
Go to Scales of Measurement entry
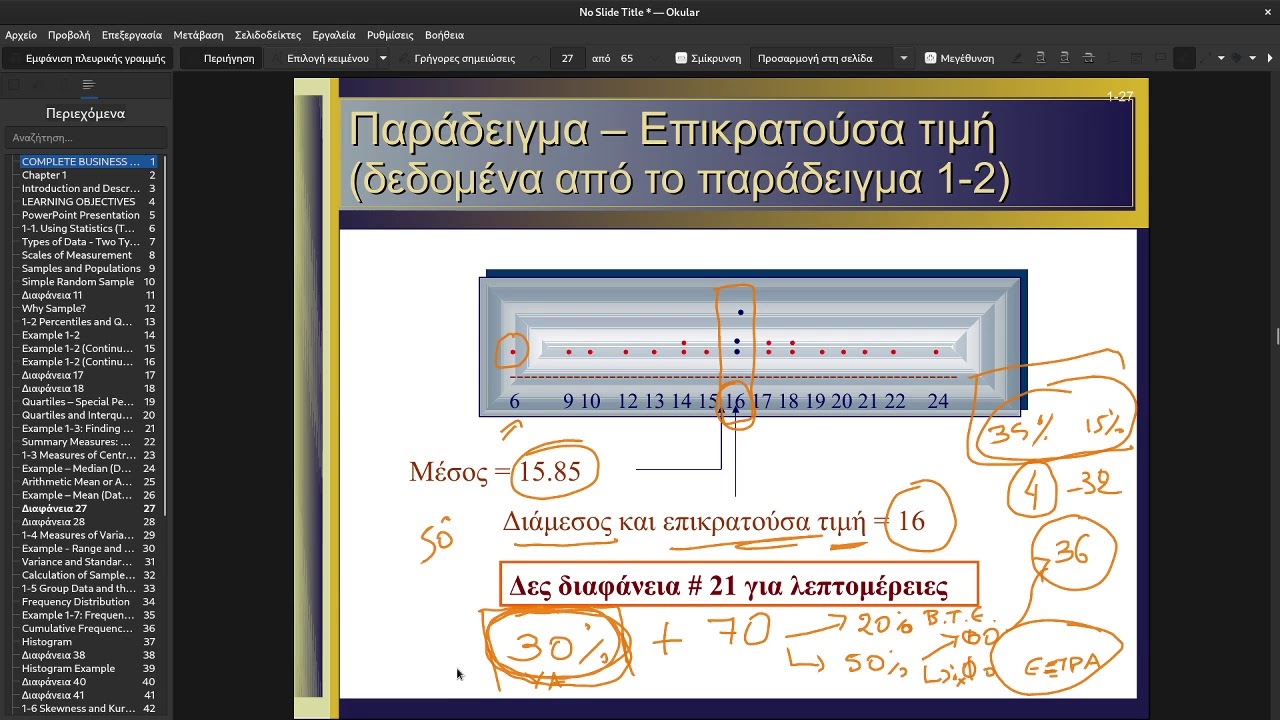89,255
